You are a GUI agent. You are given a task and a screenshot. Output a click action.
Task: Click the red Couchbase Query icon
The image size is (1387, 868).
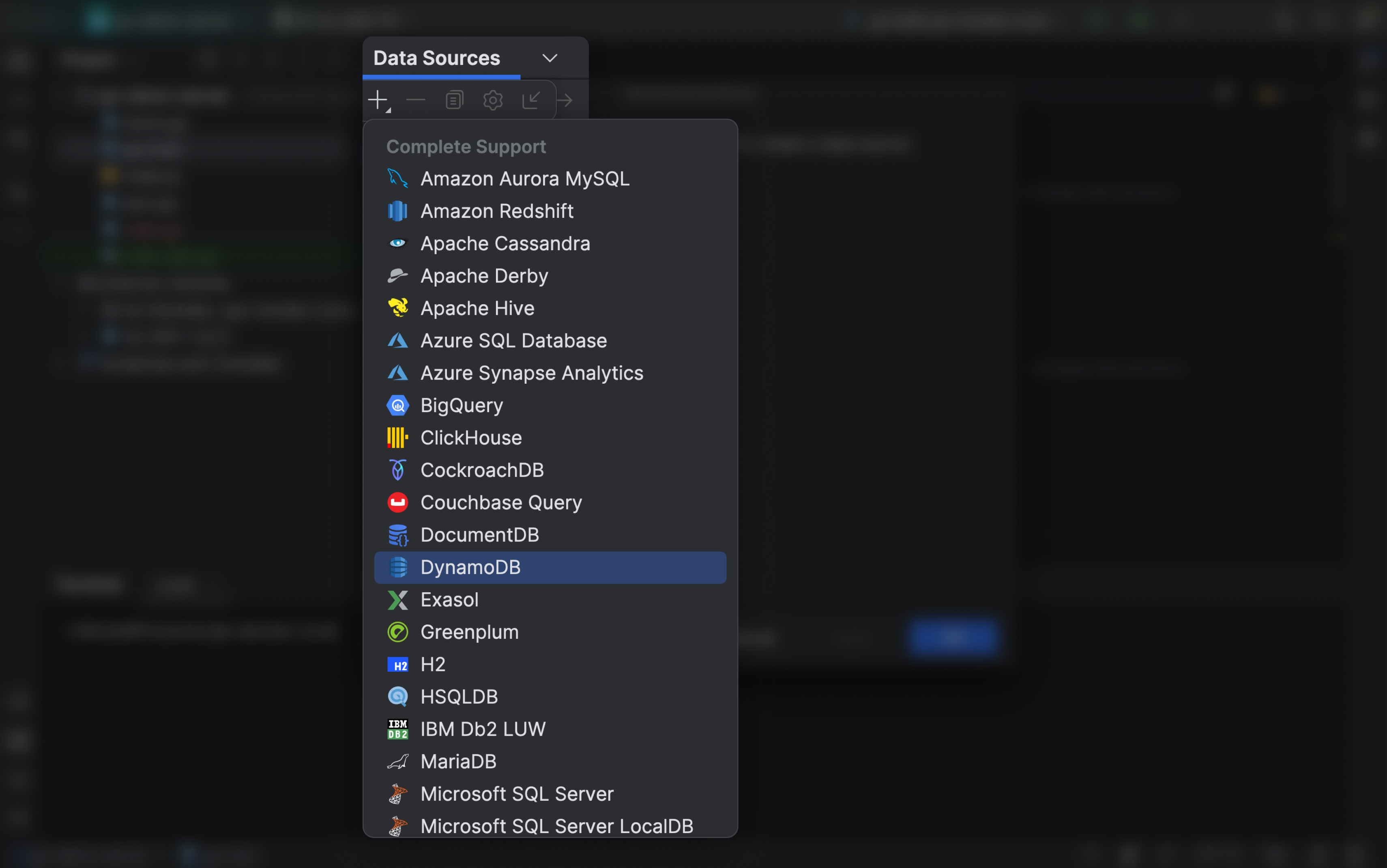(398, 502)
